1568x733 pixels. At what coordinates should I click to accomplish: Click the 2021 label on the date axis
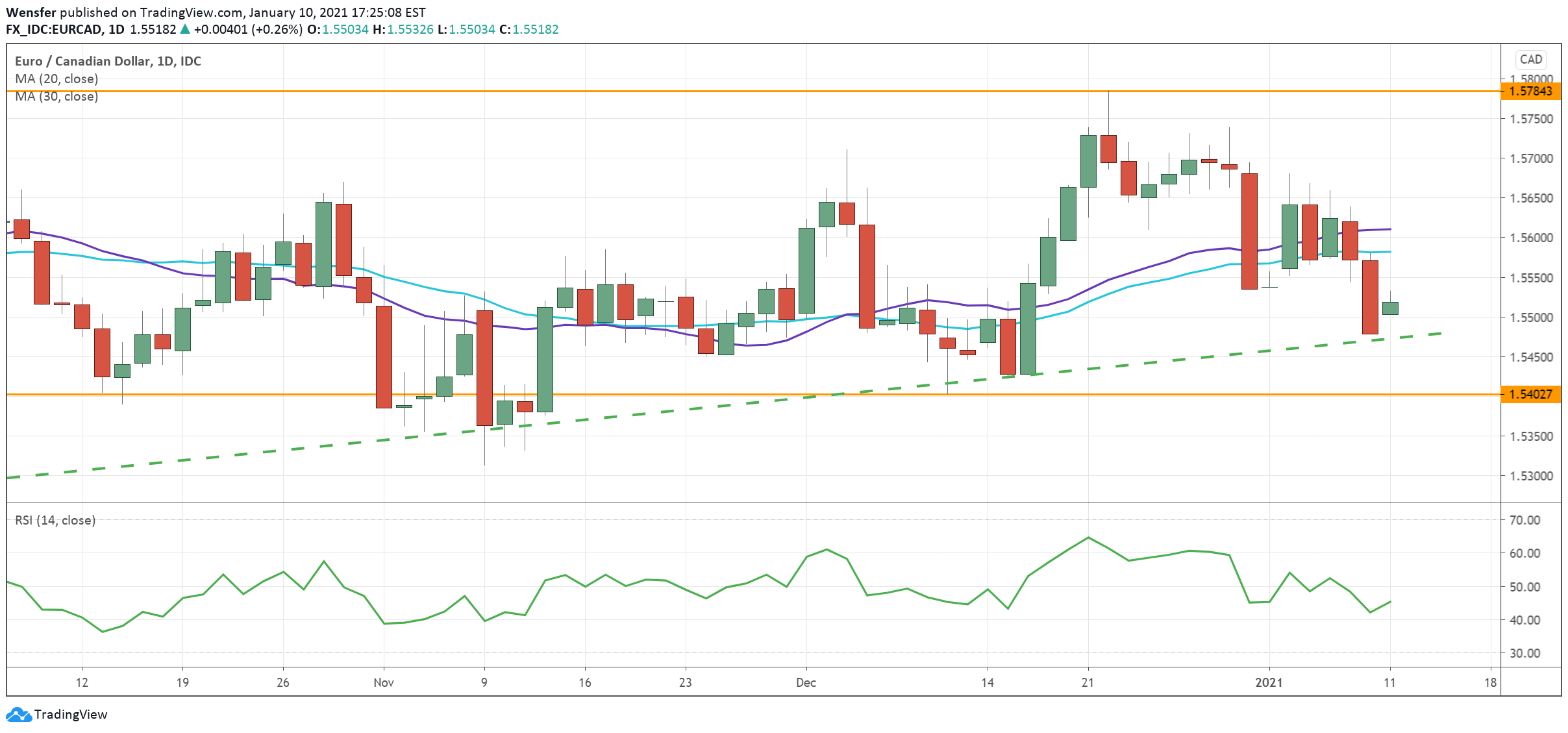[1269, 682]
